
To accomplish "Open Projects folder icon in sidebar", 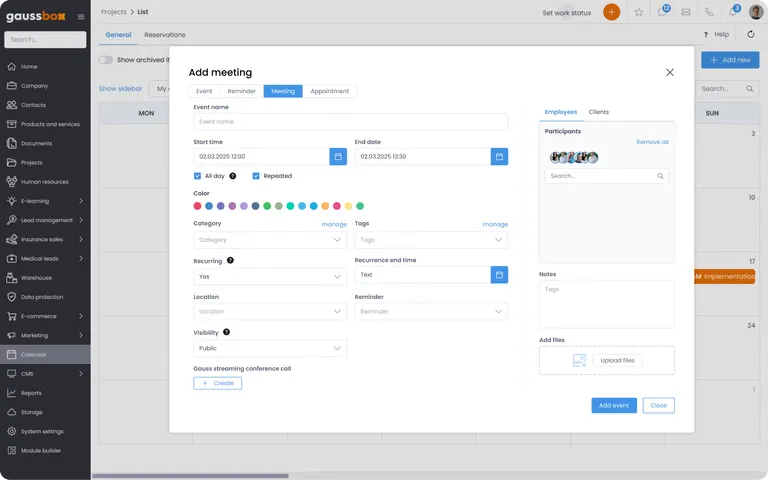I will pos(12,163).
